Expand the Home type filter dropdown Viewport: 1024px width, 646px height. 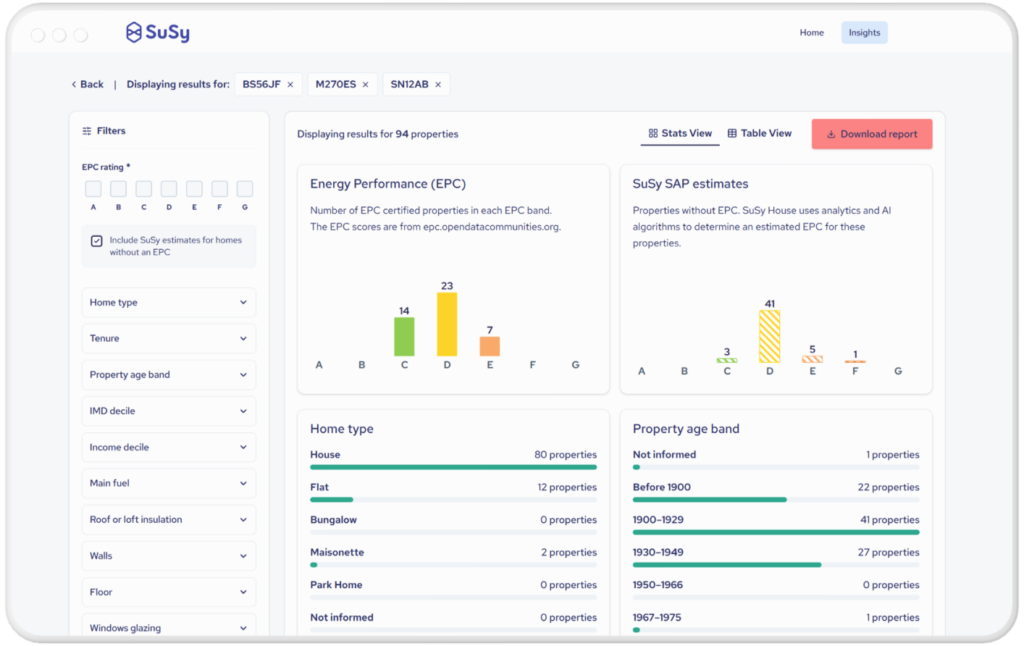pos(169,302)
